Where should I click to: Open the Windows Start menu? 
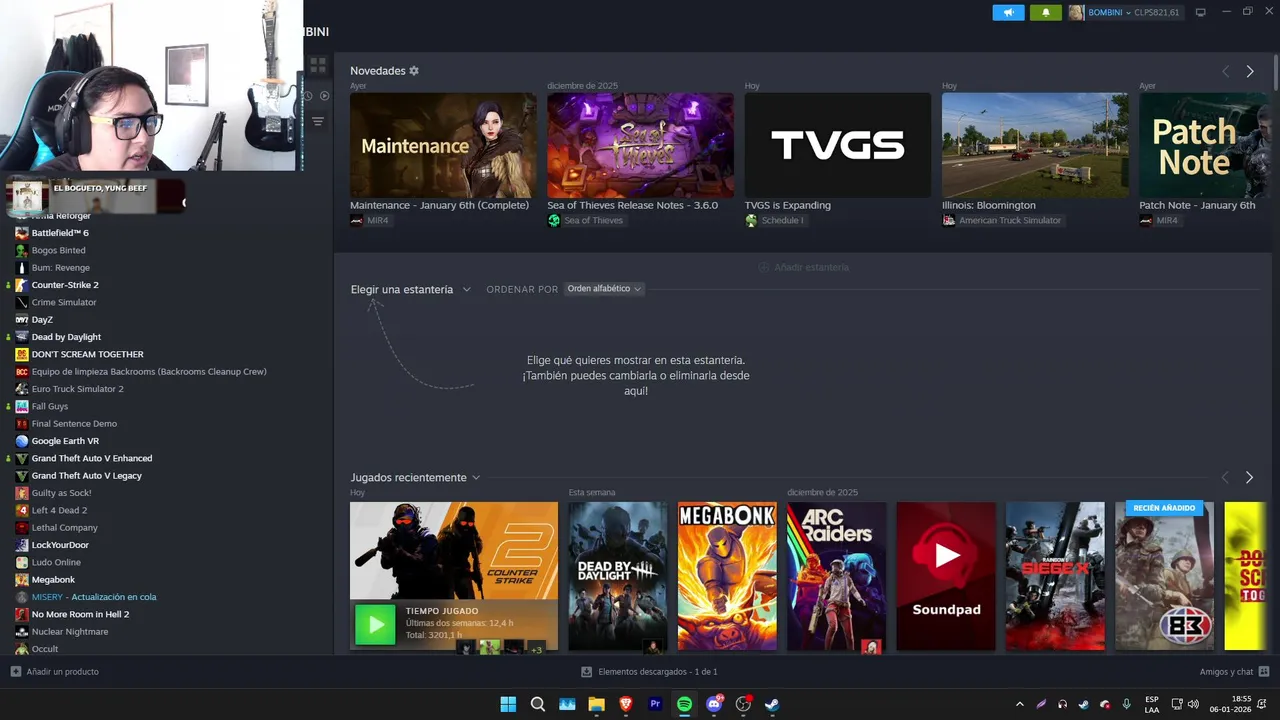pyautogui.click(x=508, y=704)
